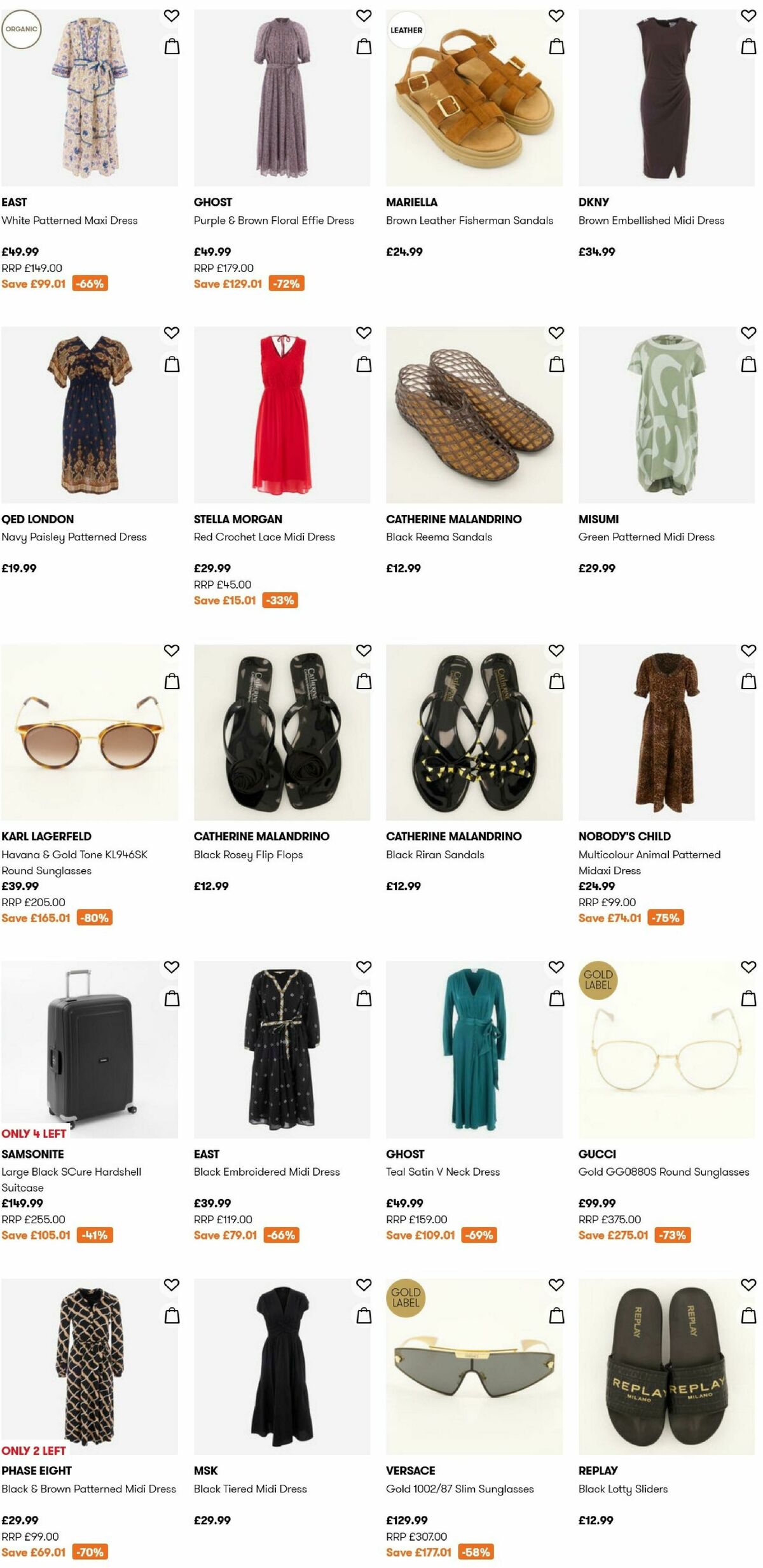This screenshot has width=763, height=1568.
Task: Click the bag icon on the Ghost Effie Dress
Action: [363, 45]
